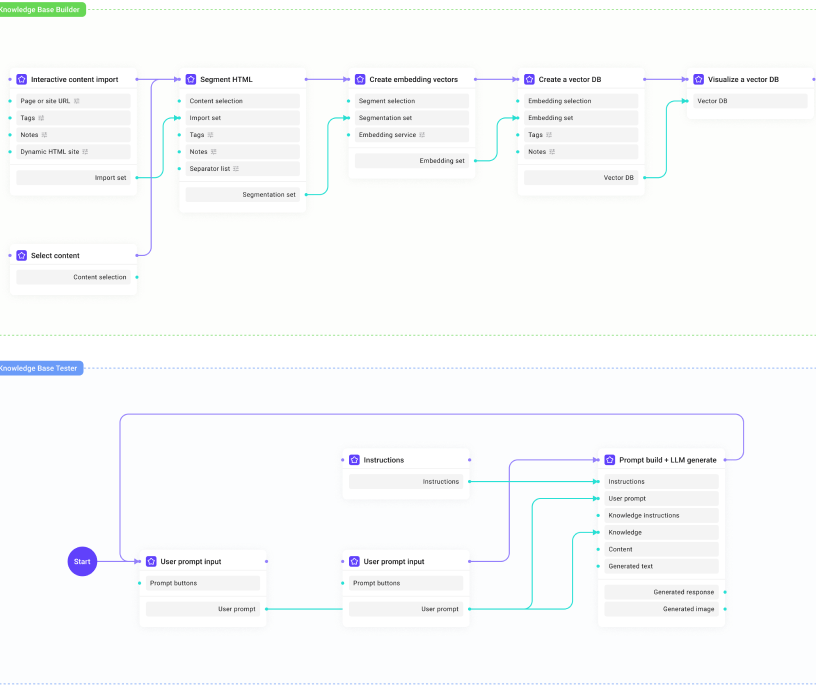Image resolution: width=816 pixels, height=686 pixels.
Task: Click the Interactive content import node icon
Action: pos(22,79)
